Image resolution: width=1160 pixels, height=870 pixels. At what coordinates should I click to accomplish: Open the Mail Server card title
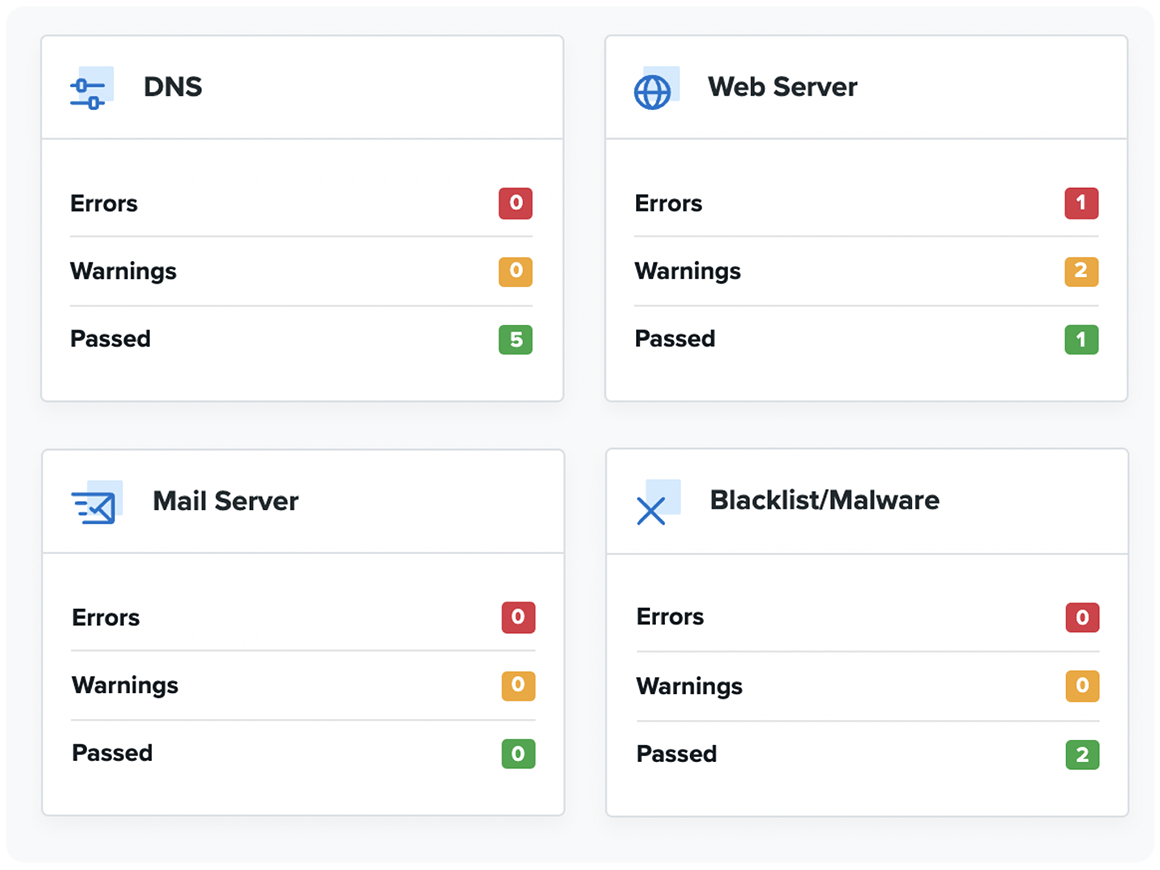coord(226,501)
